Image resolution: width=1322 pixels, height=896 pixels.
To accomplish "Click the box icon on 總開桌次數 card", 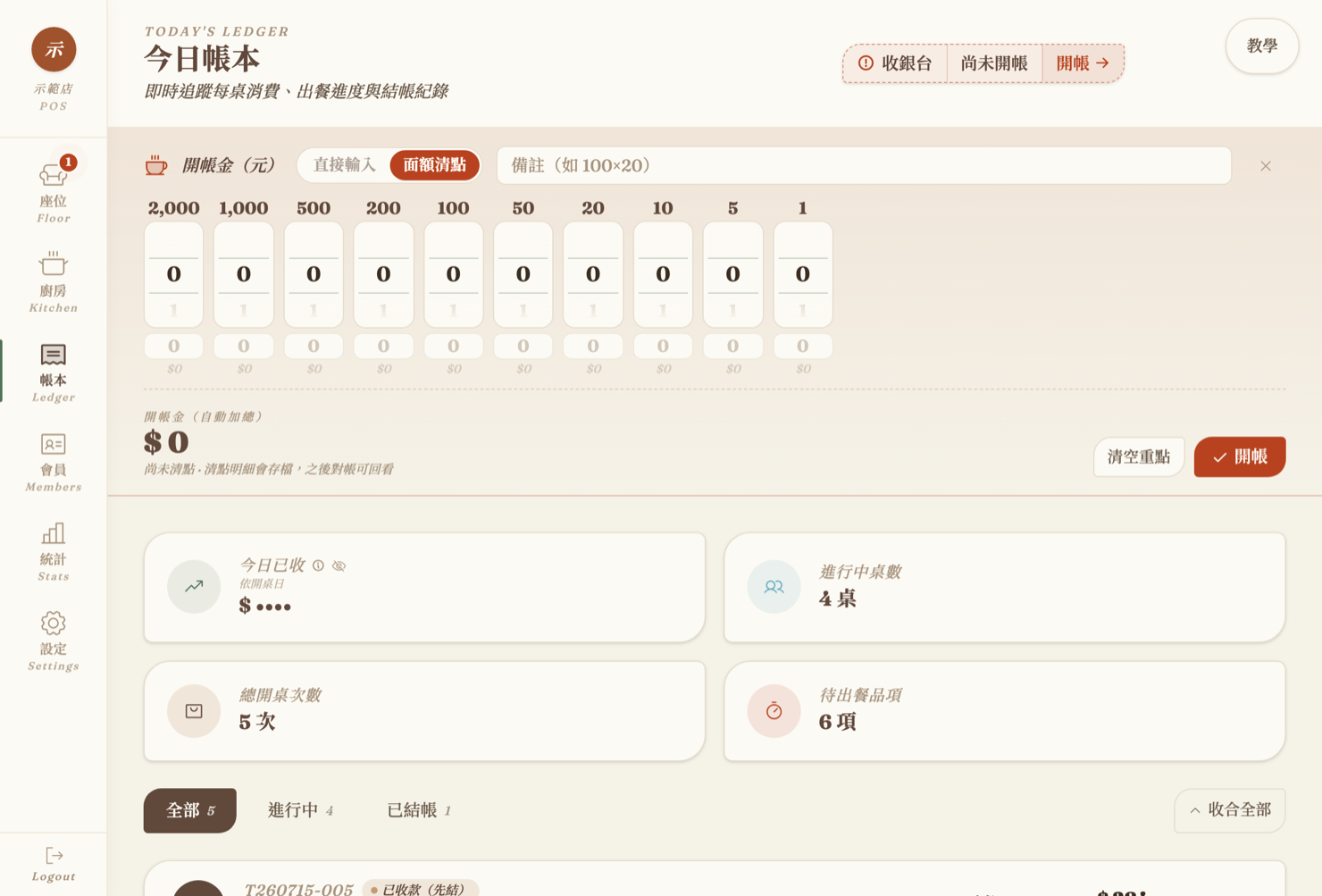I will tap(194, 711).
